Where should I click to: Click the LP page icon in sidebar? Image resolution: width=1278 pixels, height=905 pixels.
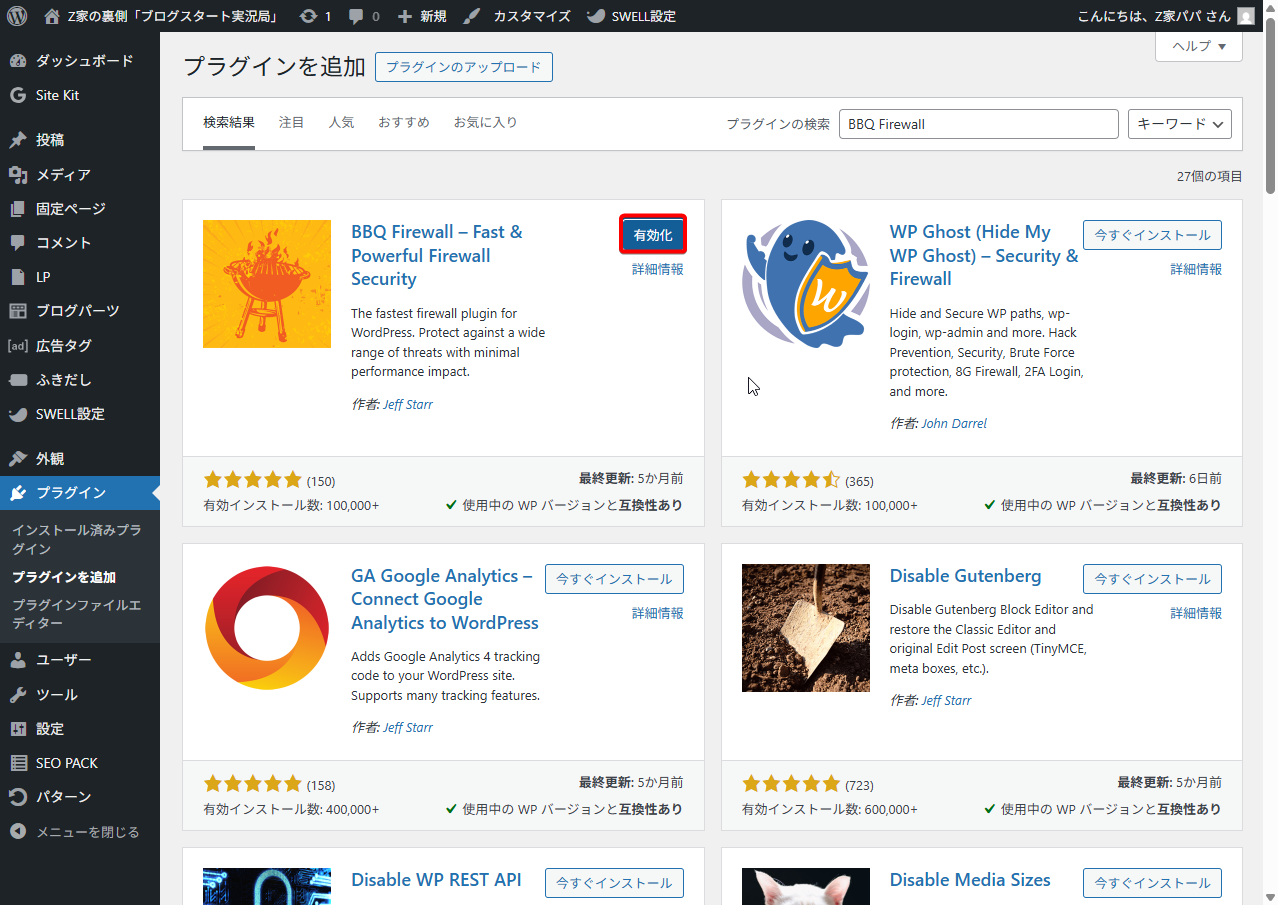point(18,277)
